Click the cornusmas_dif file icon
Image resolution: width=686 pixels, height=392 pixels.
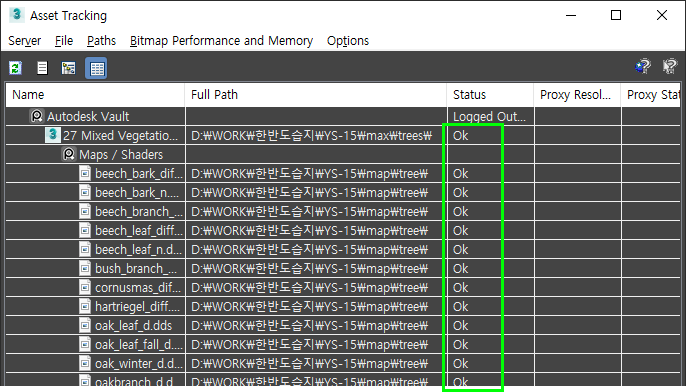85,287
